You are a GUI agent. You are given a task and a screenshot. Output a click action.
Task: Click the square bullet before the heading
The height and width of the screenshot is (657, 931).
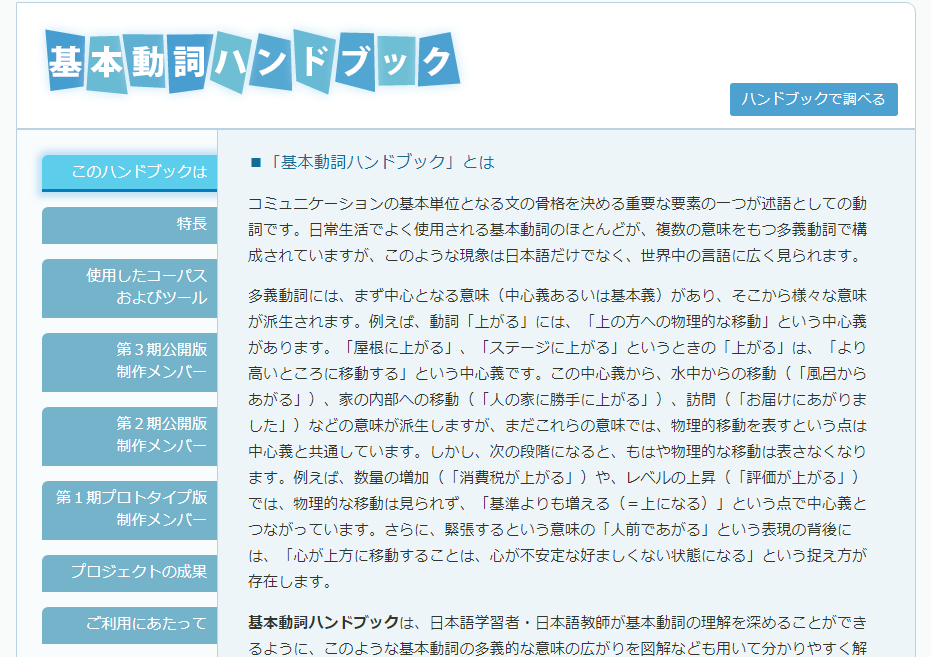tap(256, 163)
